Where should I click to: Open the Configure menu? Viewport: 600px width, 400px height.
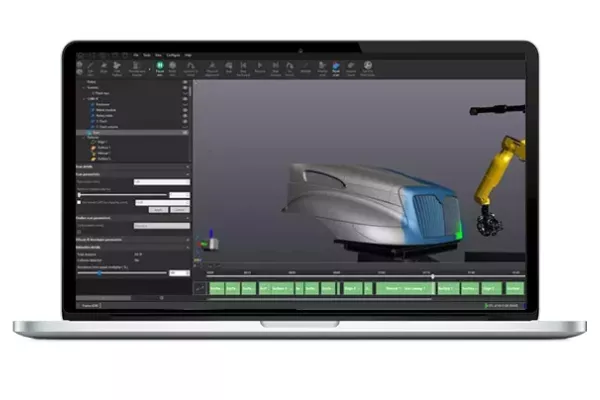click(x=172, y=55)
